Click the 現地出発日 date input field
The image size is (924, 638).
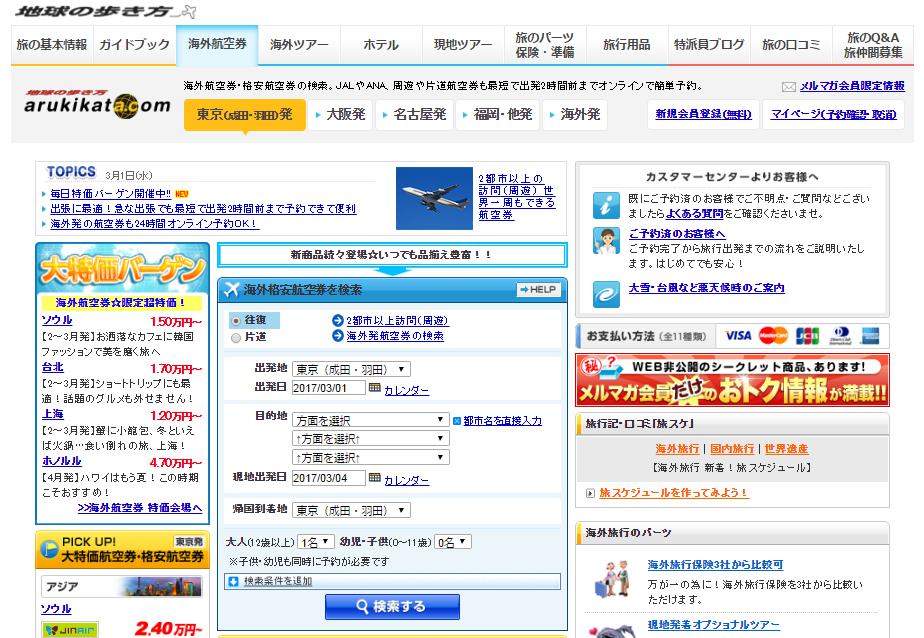[329, 478]
